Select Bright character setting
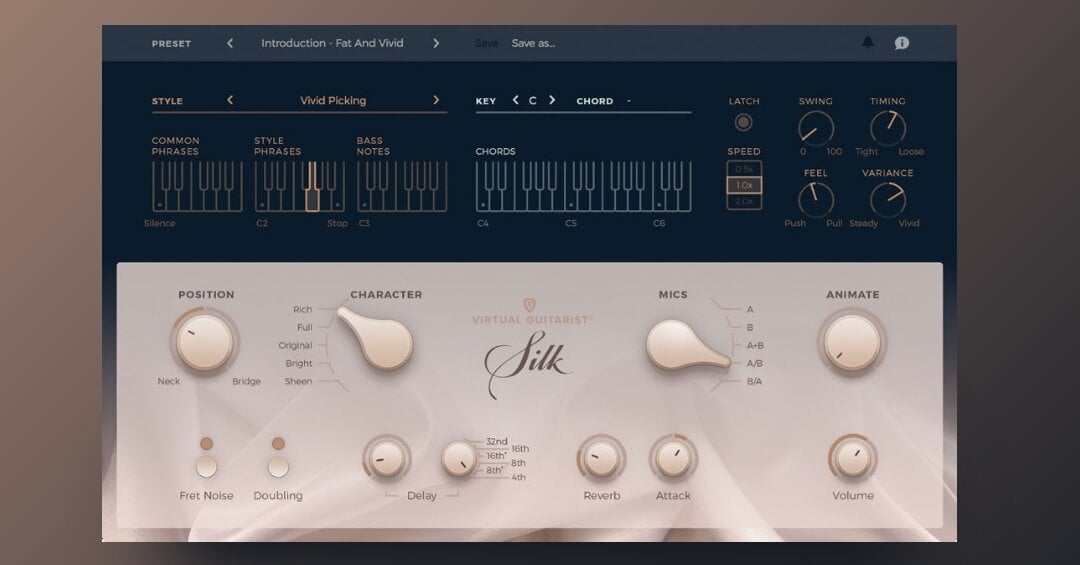 click(x=299, y=363)
